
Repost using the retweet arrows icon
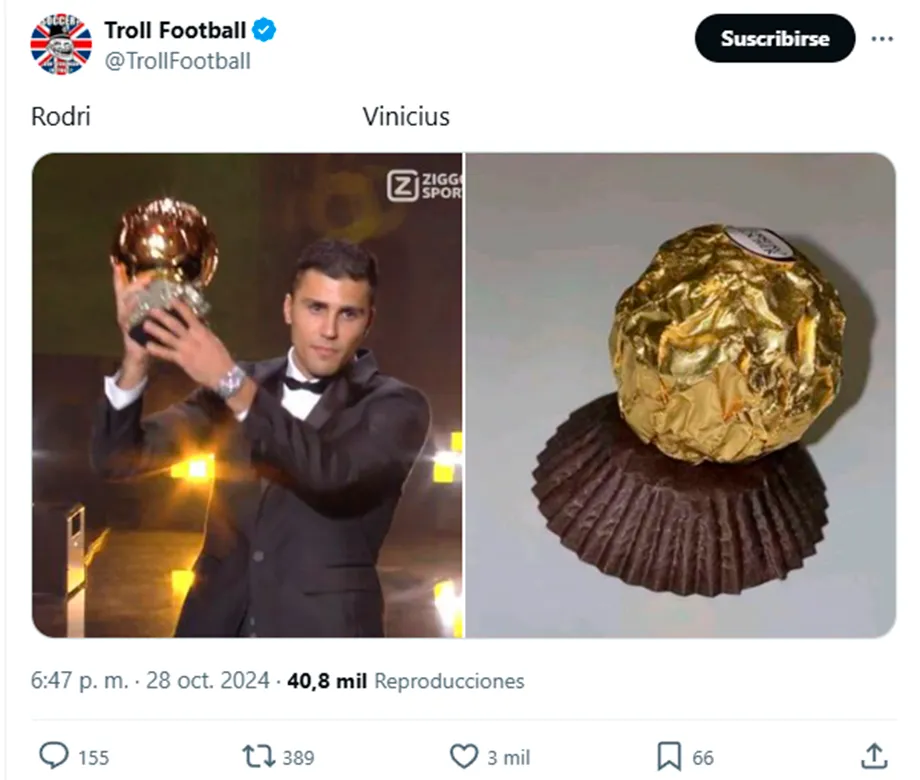[x=259, y=756]
